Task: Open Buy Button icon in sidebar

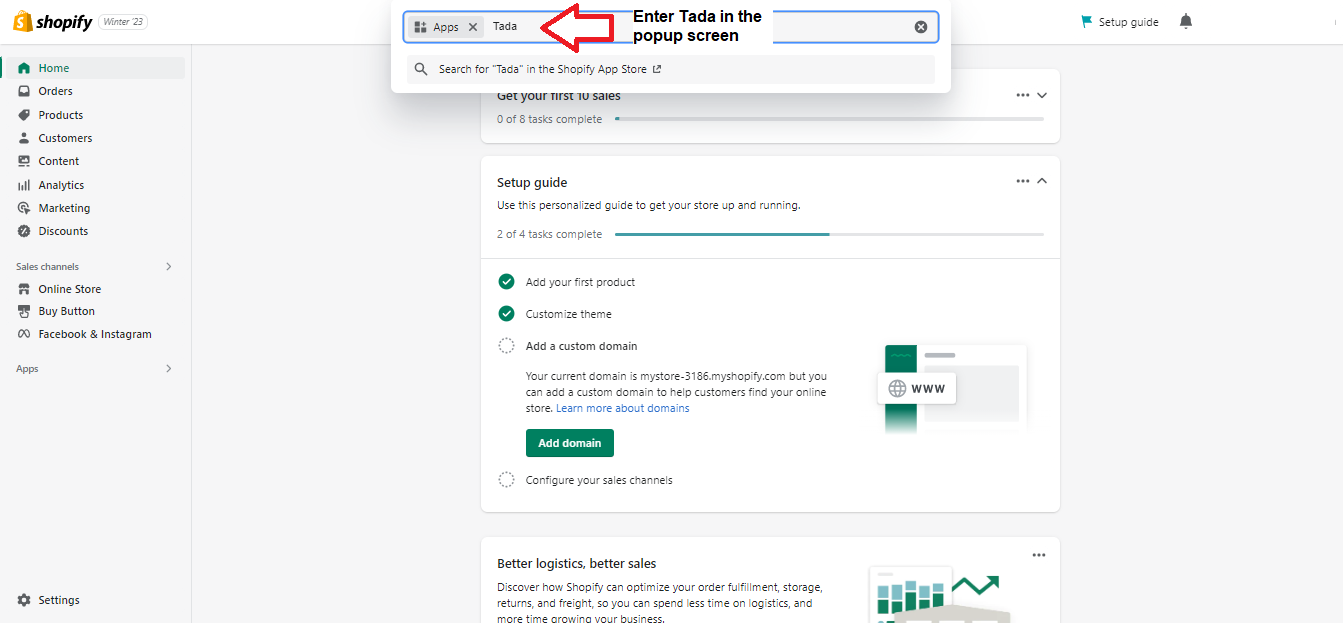Action: click(24, 311)
